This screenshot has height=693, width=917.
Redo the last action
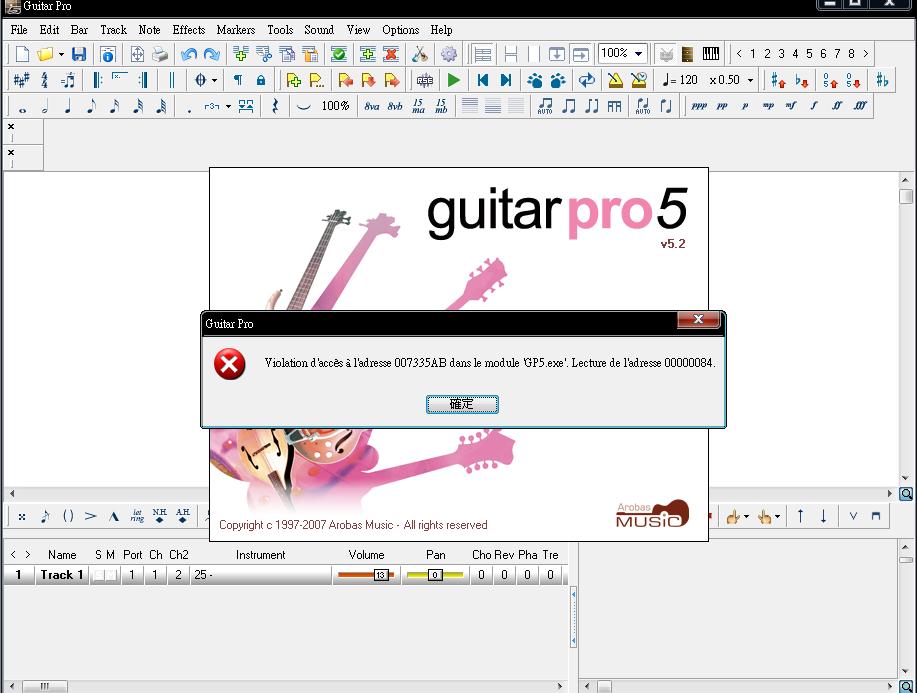tap(211, 54)
